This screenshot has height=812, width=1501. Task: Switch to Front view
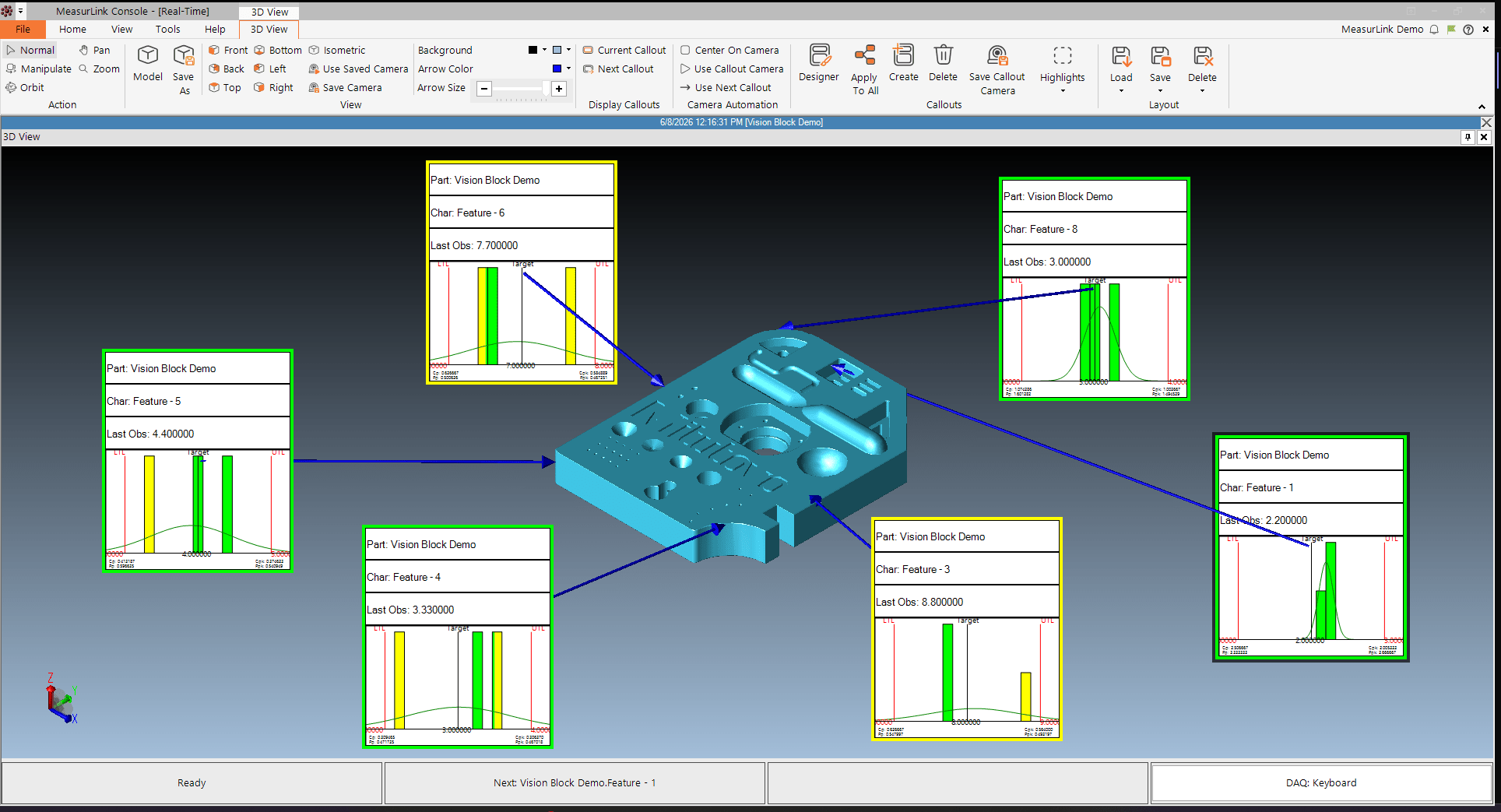228,50
